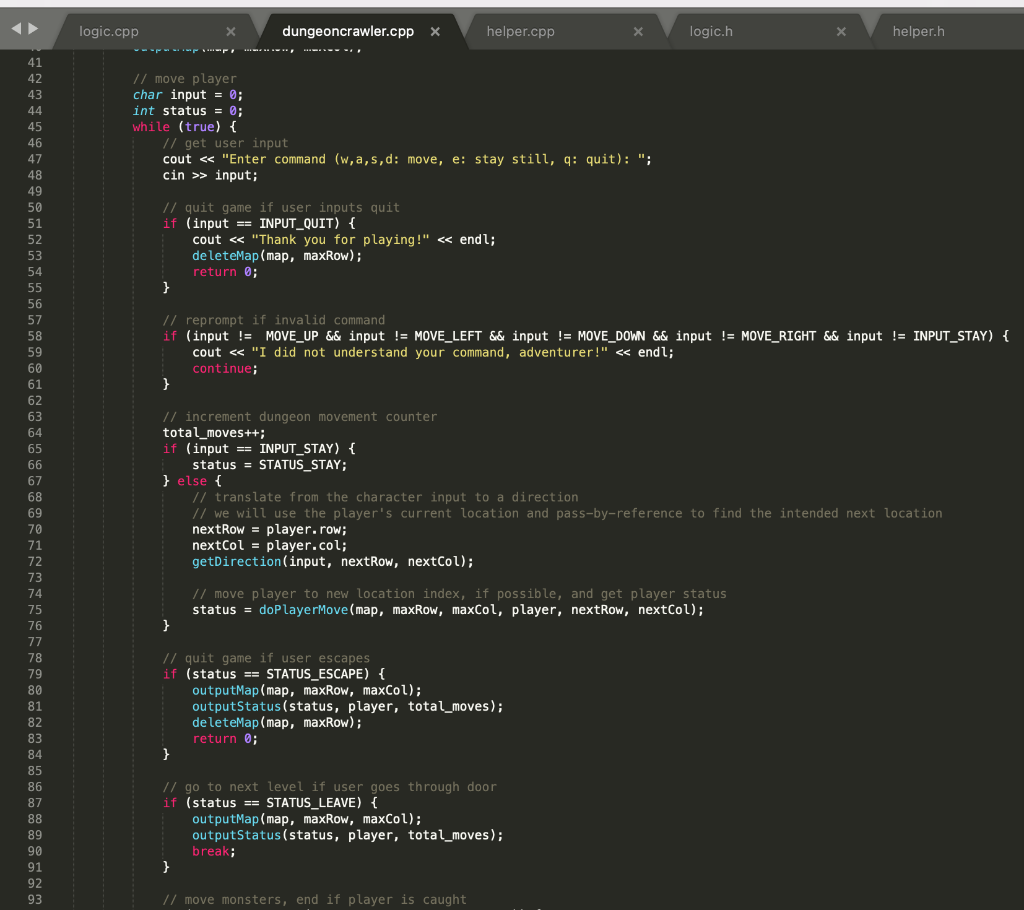The height and width of the screenshot is (910, 1024).
Task: Switch to the logic.cpp tab
Action: point(109,32)
